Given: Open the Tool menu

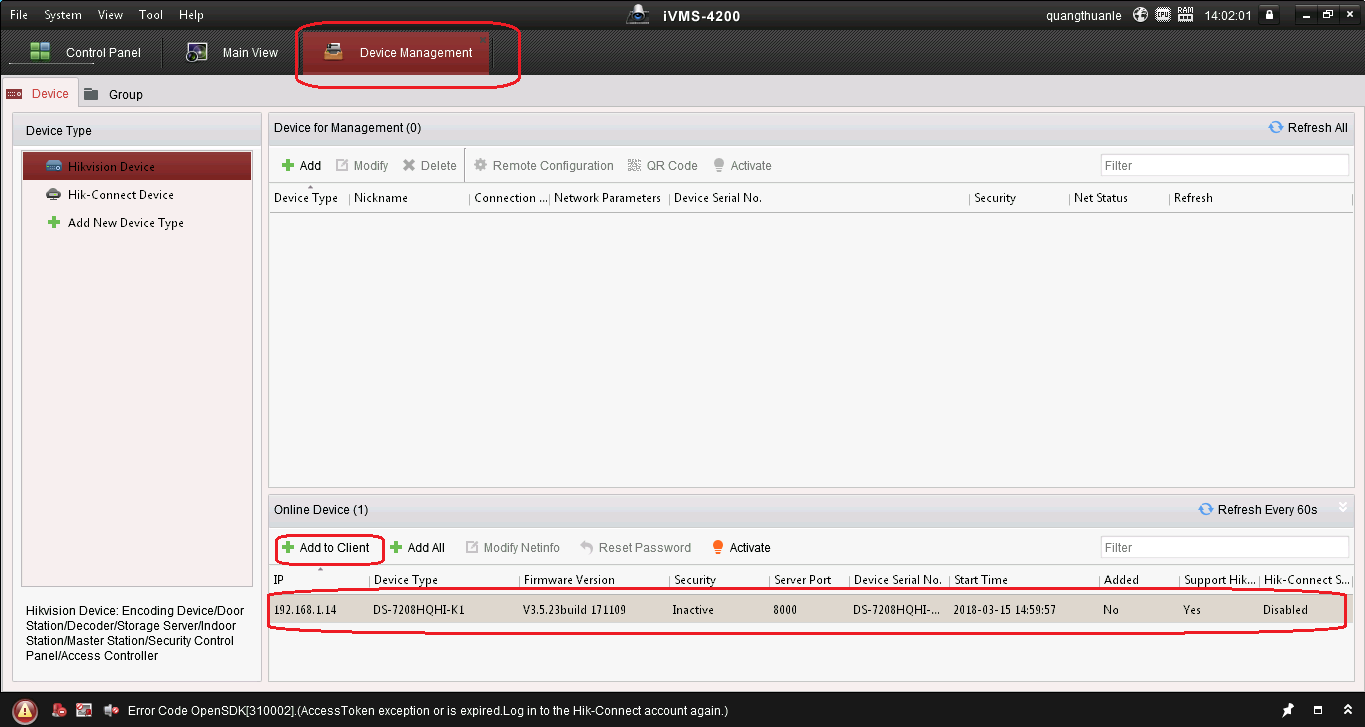Looking at the screenshot, I should coord(151,15).
